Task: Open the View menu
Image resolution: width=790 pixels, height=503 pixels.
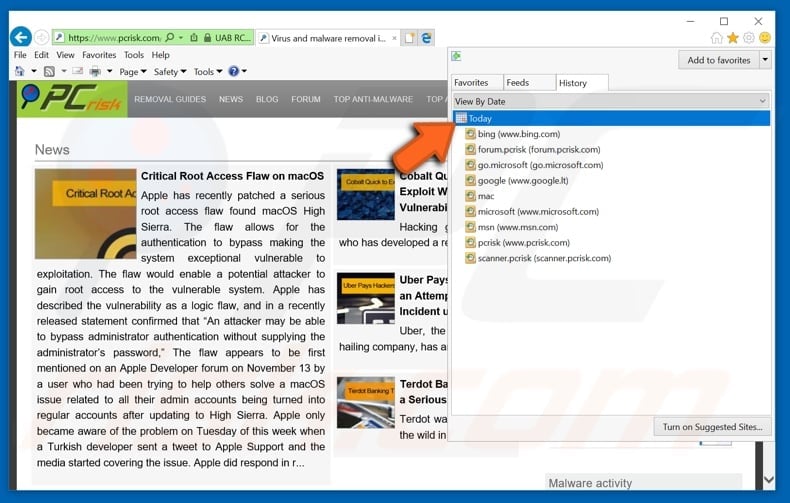Action: pyautogui.click(x=65, y=55)
